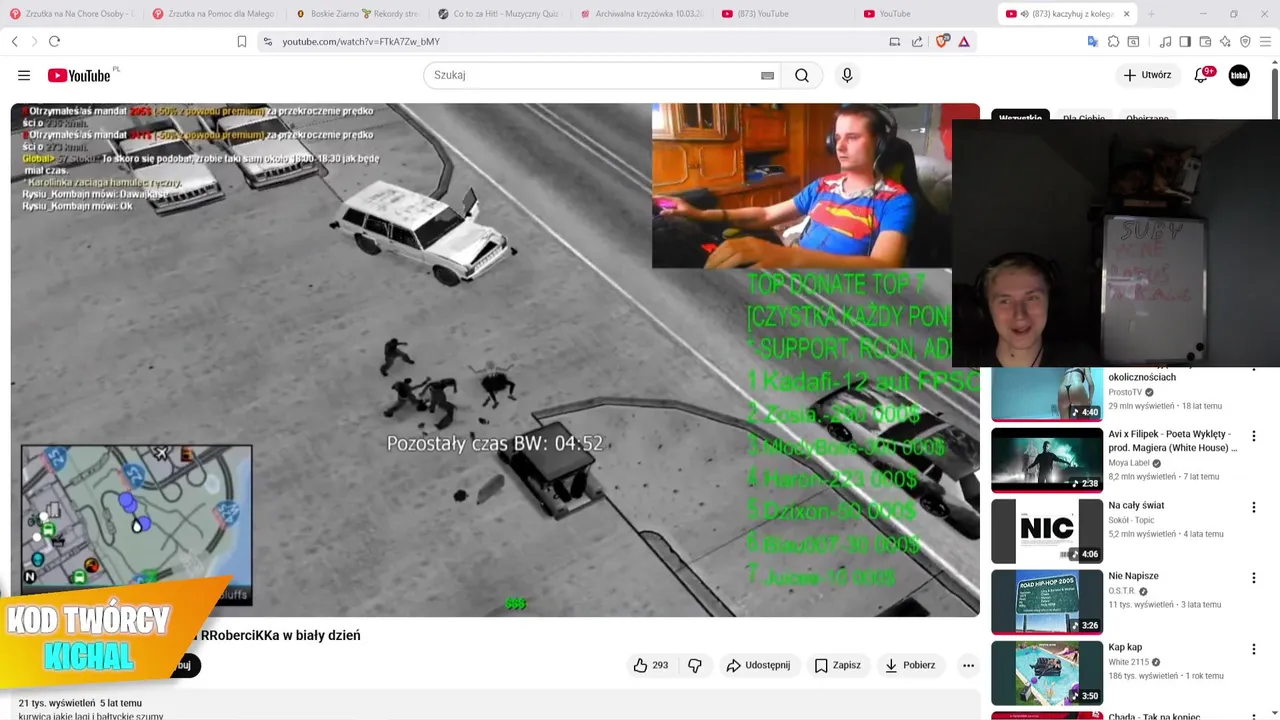The height and width of the screenshot is (720, 1280).
Task: Open the YouTube hamburger guide menu
Action: point(24,75)
